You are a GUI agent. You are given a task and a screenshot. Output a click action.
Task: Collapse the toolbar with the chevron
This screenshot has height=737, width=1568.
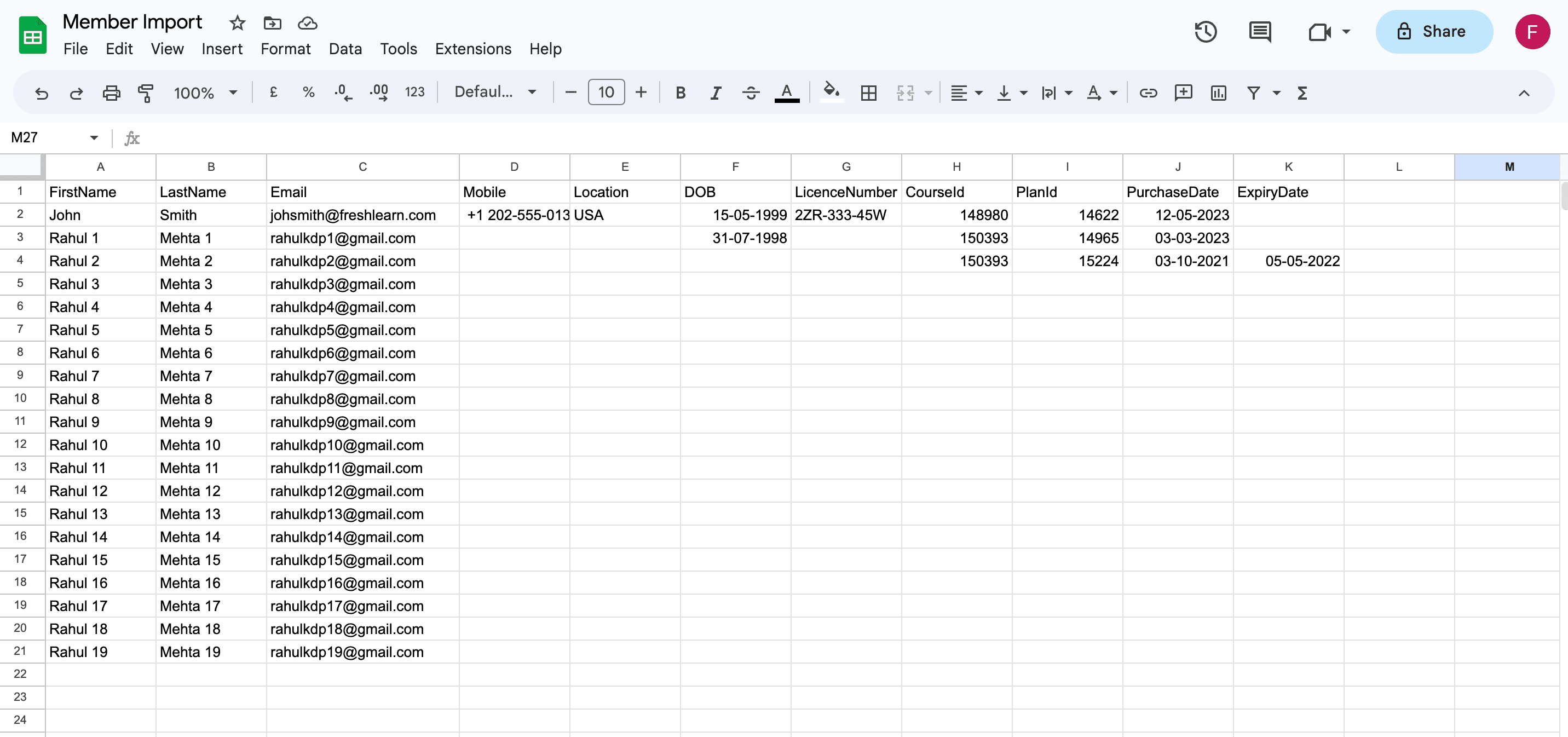(x=1524, y=93)
